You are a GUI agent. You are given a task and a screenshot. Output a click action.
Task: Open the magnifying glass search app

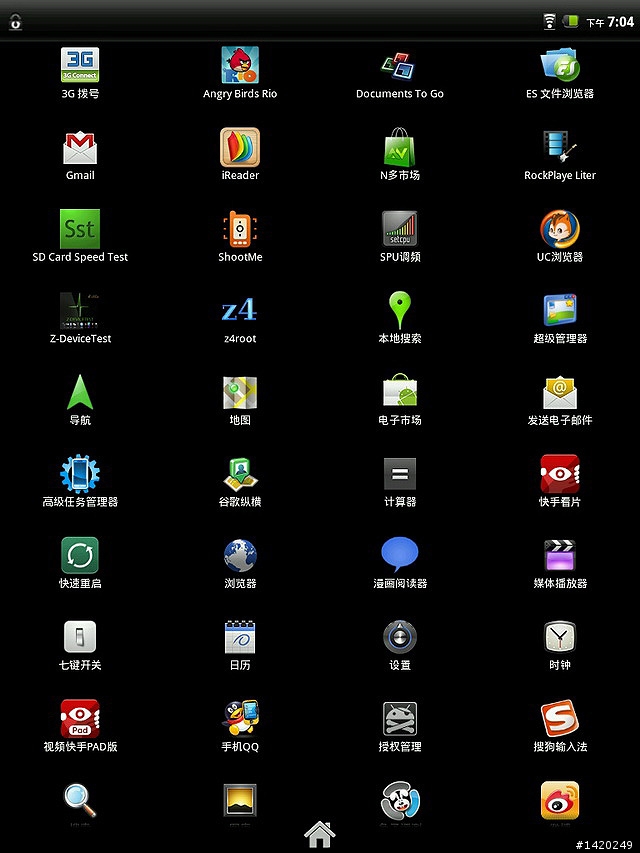coord(80,800)
